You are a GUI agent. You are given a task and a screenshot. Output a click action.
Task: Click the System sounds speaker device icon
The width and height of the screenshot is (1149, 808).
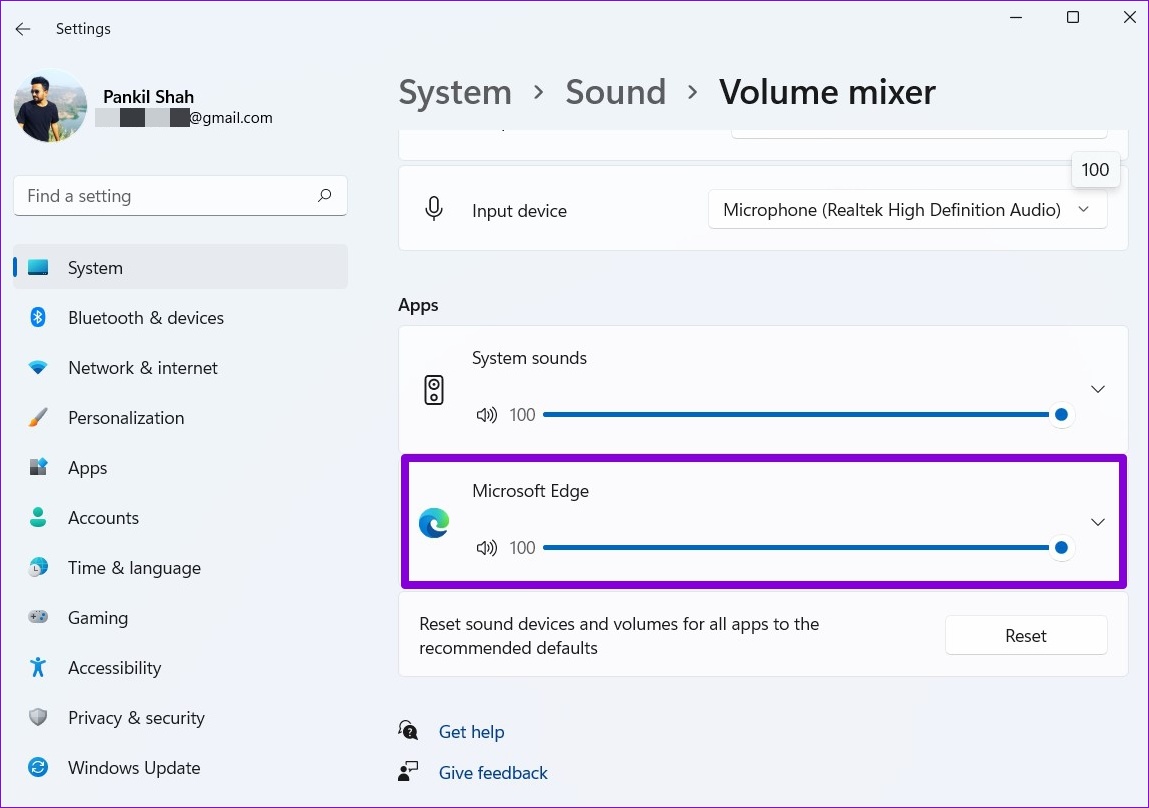(433, 389)
